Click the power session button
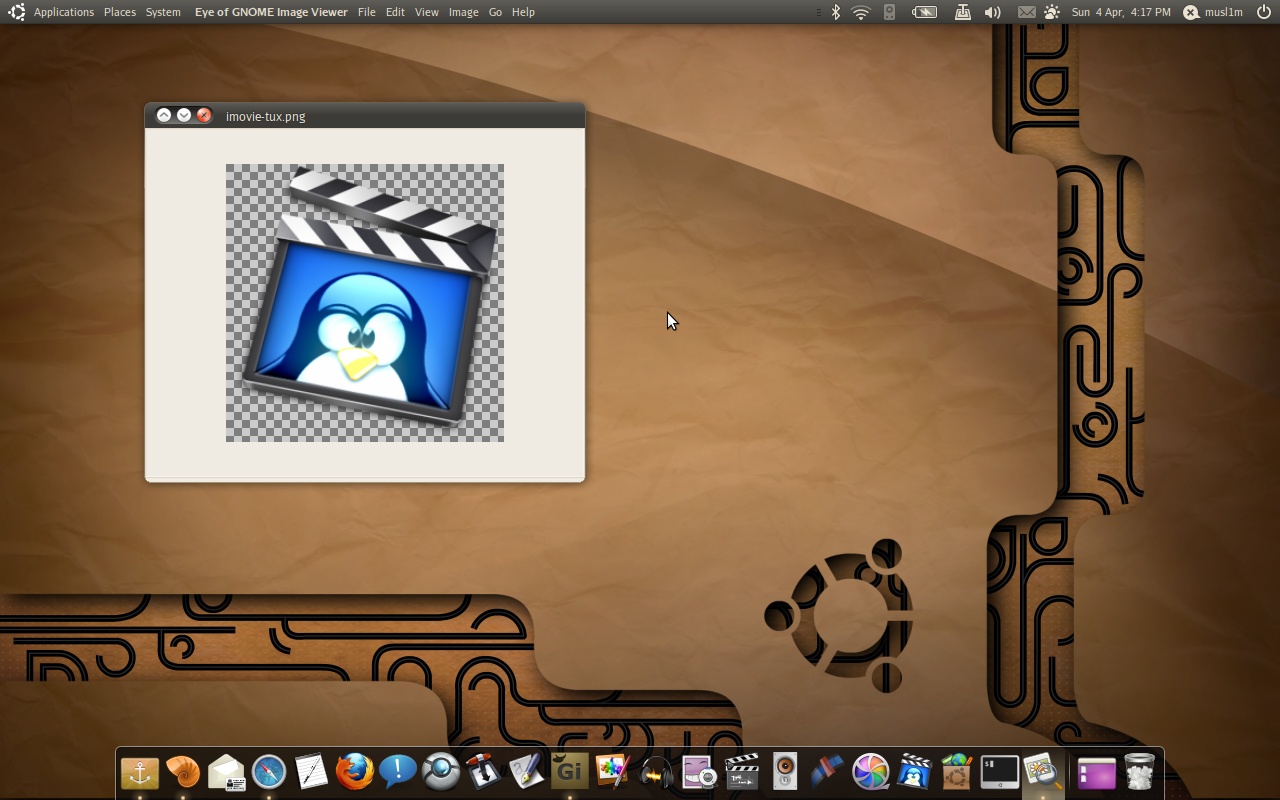 tap(1263, 12)
